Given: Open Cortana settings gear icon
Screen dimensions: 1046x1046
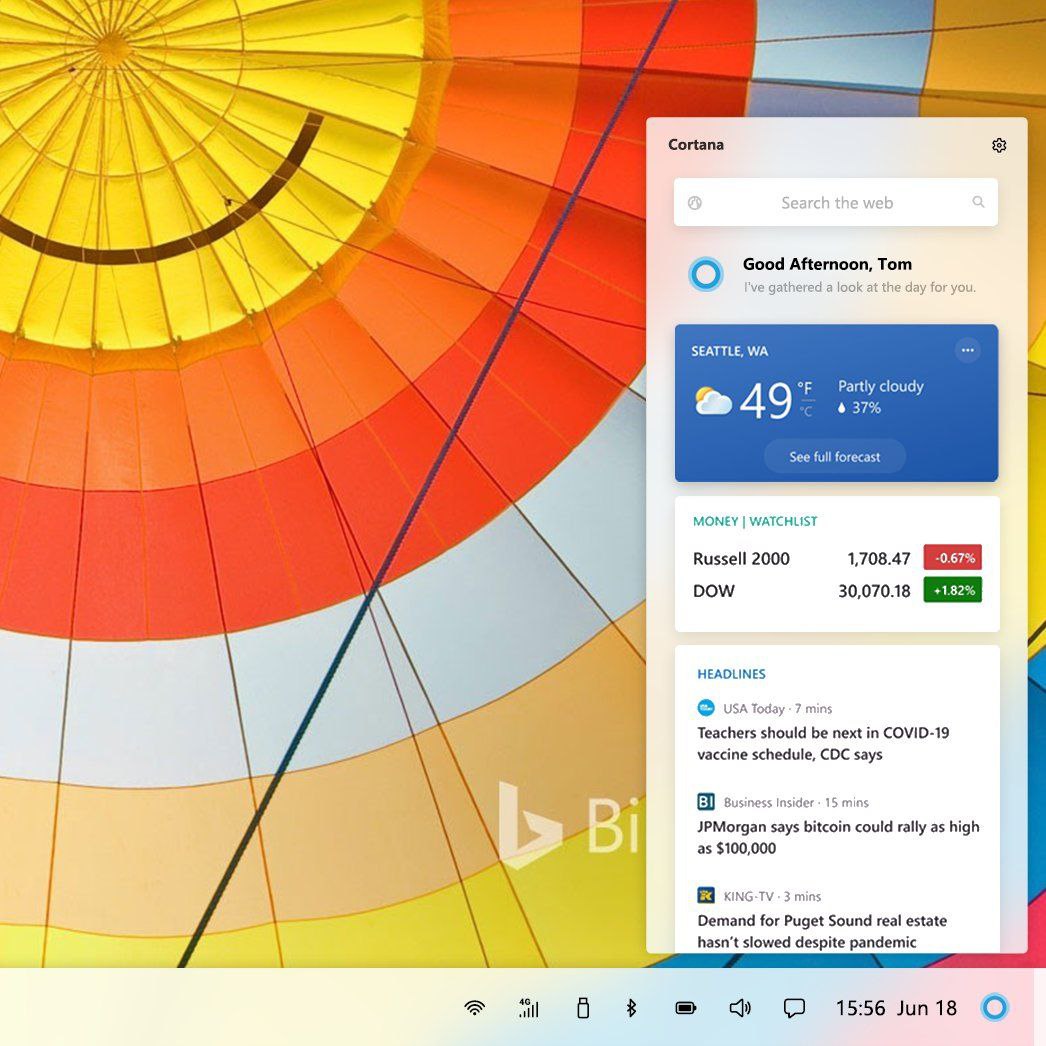Looking at the screenshot, I should click(x=998, y=146).
